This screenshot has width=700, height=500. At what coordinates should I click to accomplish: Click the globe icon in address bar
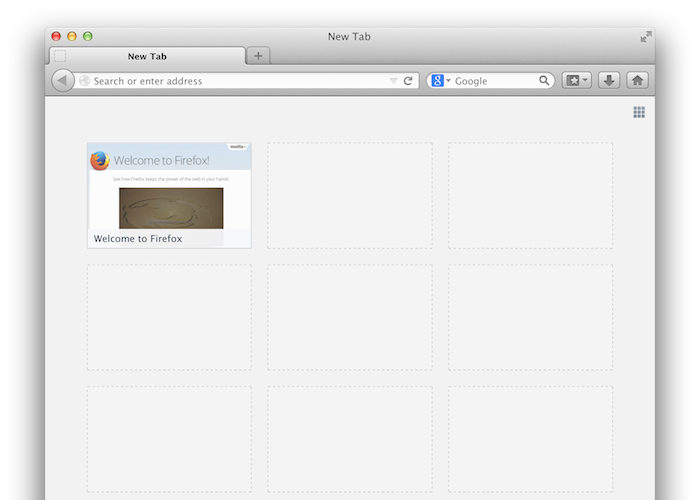click(85, 81)
